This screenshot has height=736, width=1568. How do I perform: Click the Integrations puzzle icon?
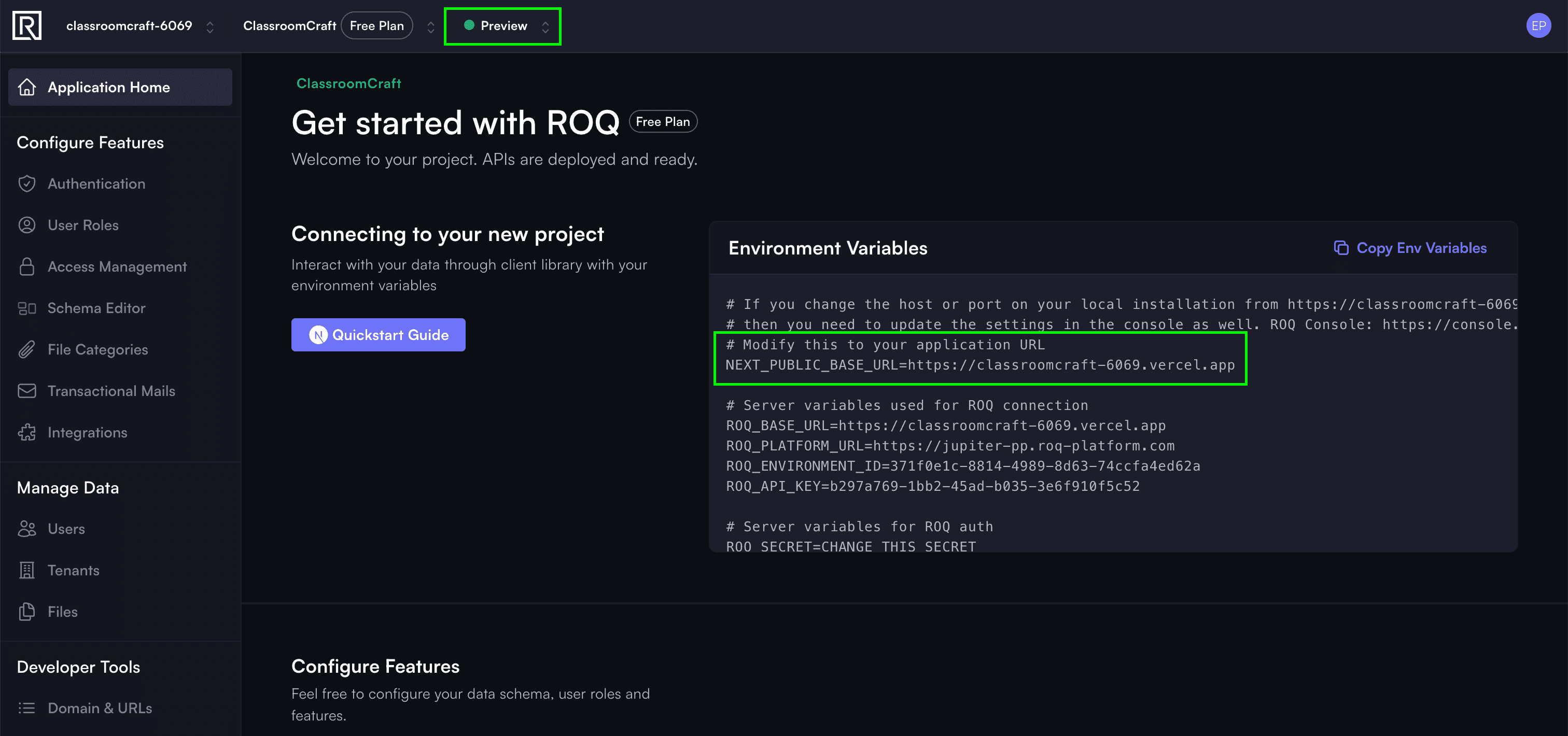click(27, 432)
